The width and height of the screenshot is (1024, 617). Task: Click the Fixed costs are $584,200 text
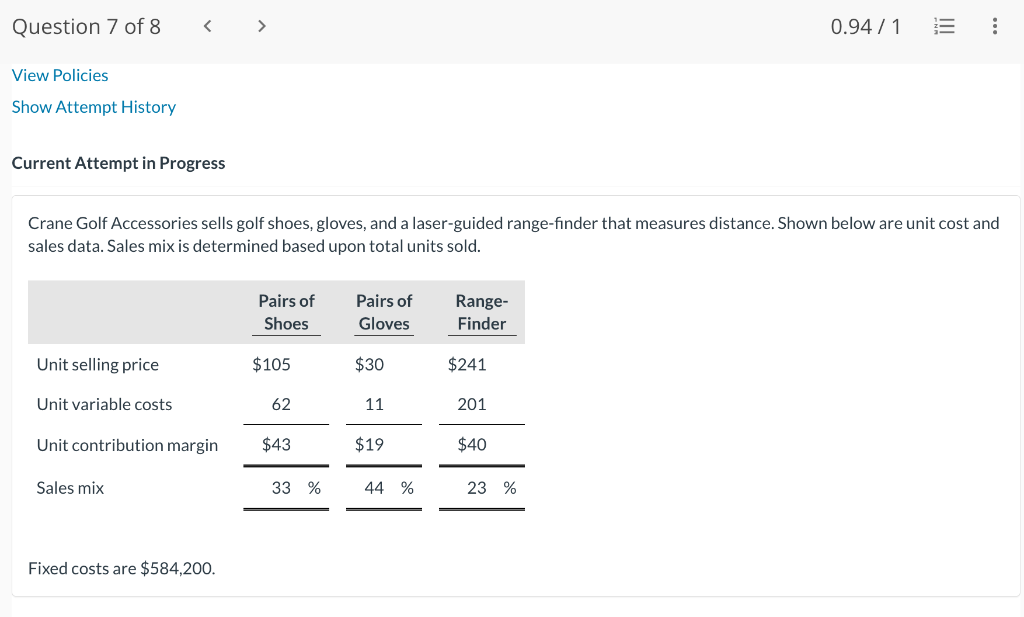tap(121, 569)
